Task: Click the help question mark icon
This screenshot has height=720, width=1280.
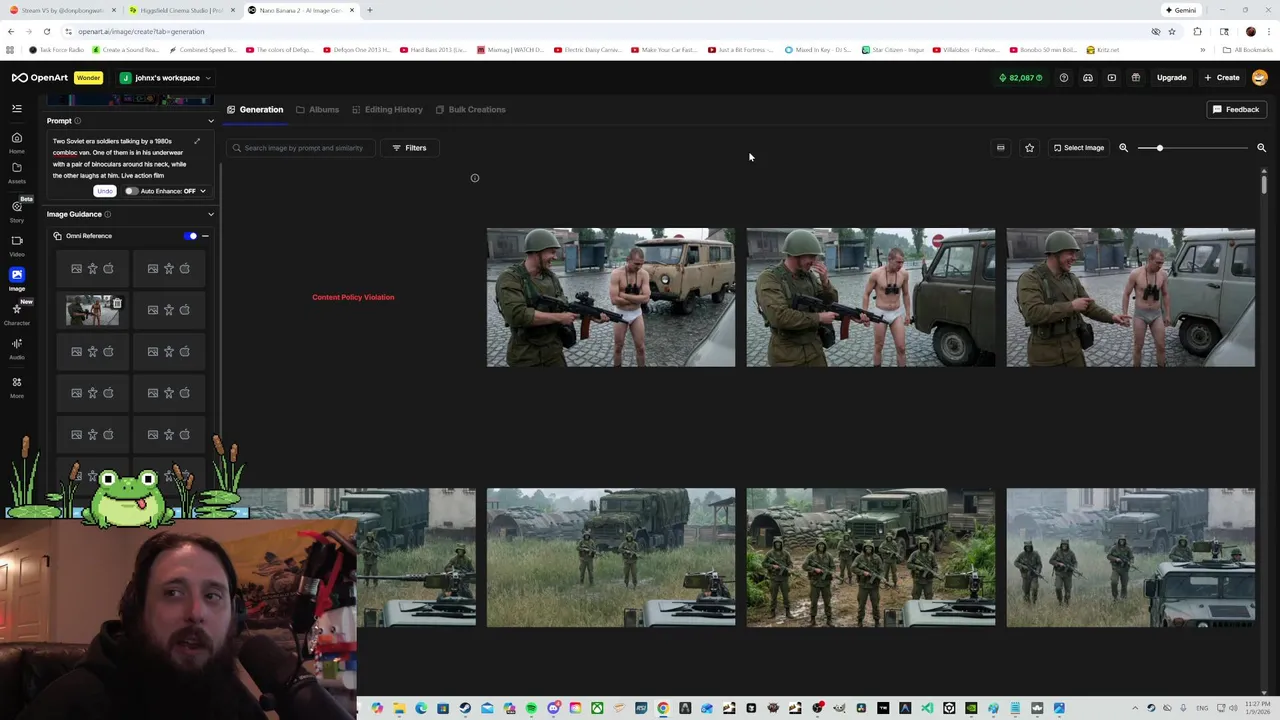Action: pyautogui.click(x=1064, y=78)
